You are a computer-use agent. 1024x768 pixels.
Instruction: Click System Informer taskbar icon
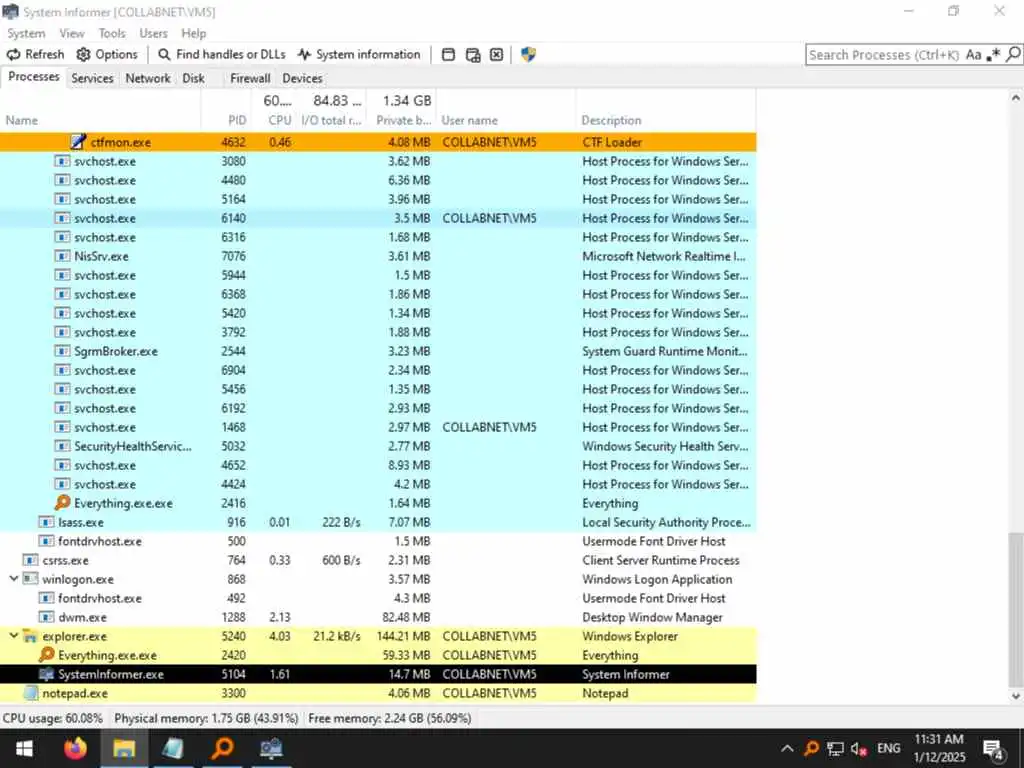271,748
